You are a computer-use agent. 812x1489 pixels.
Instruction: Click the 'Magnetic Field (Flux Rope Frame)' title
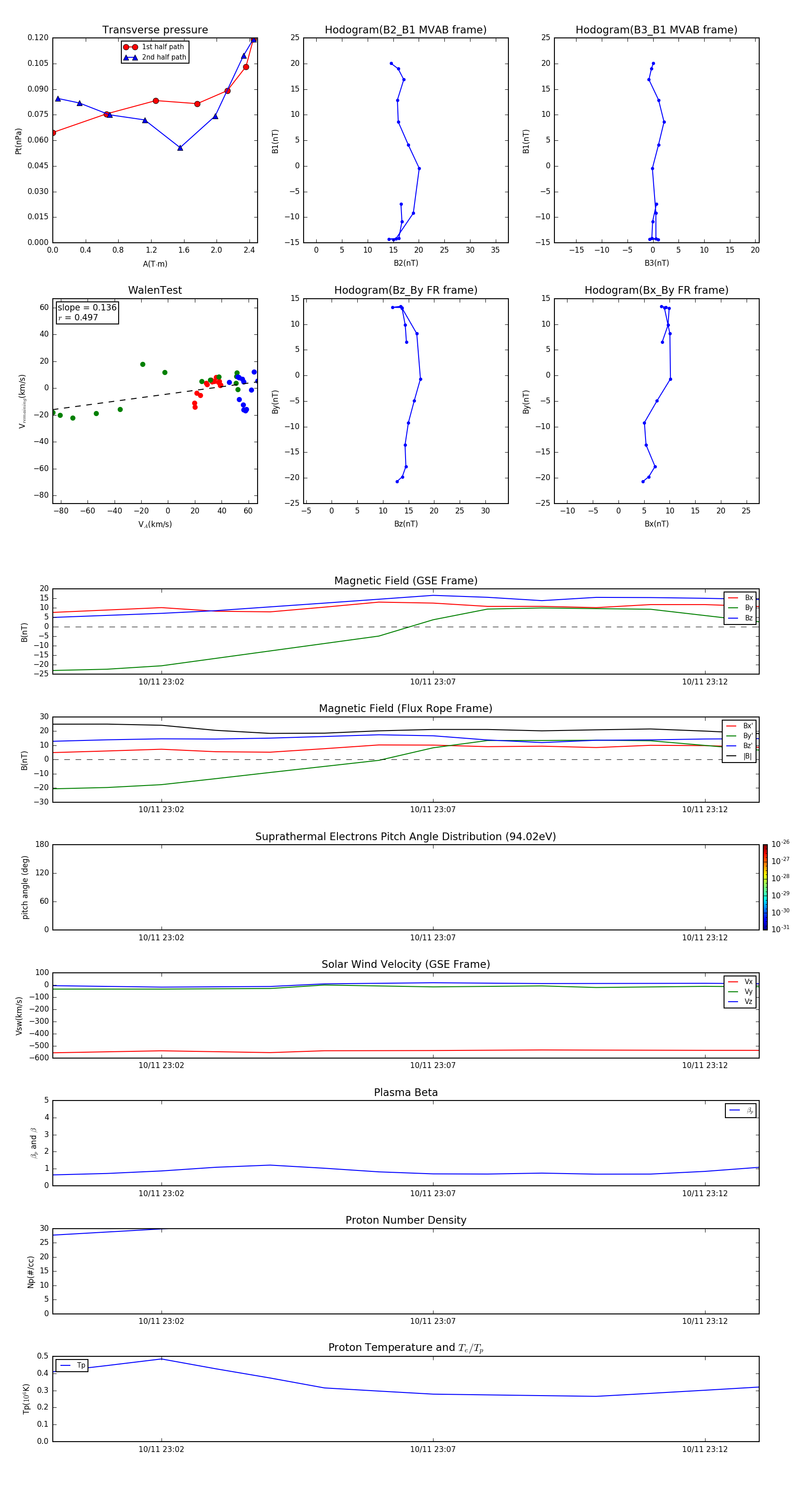(x=406, y=709)
